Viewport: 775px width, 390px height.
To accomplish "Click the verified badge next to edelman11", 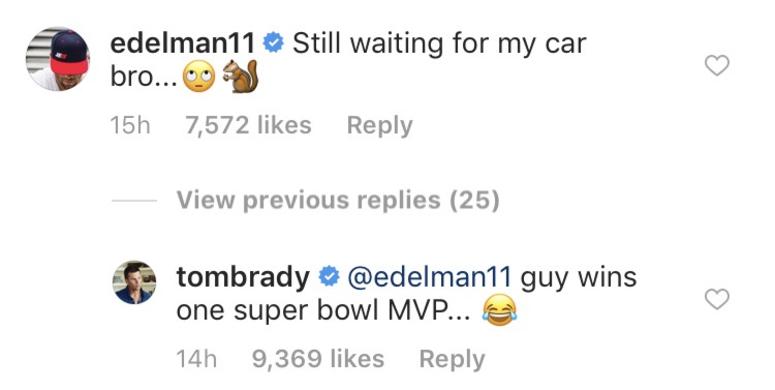I will pyautogui.click(x=273, y=43).
